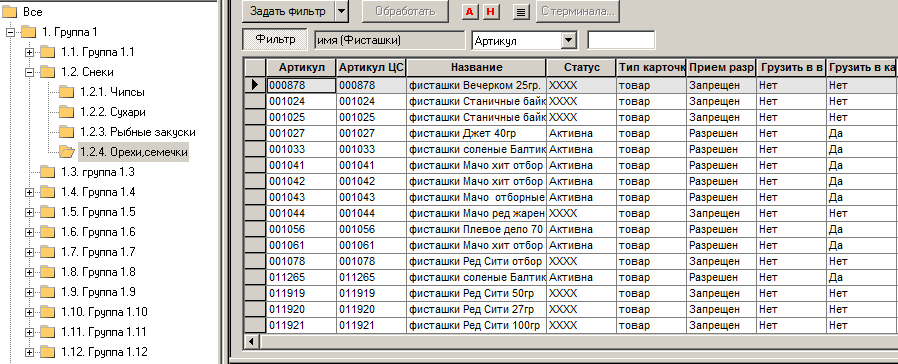Expand the '1.11. Группа 1.11' node
Viewport: 898px width, 364px height.
point(29,333)
